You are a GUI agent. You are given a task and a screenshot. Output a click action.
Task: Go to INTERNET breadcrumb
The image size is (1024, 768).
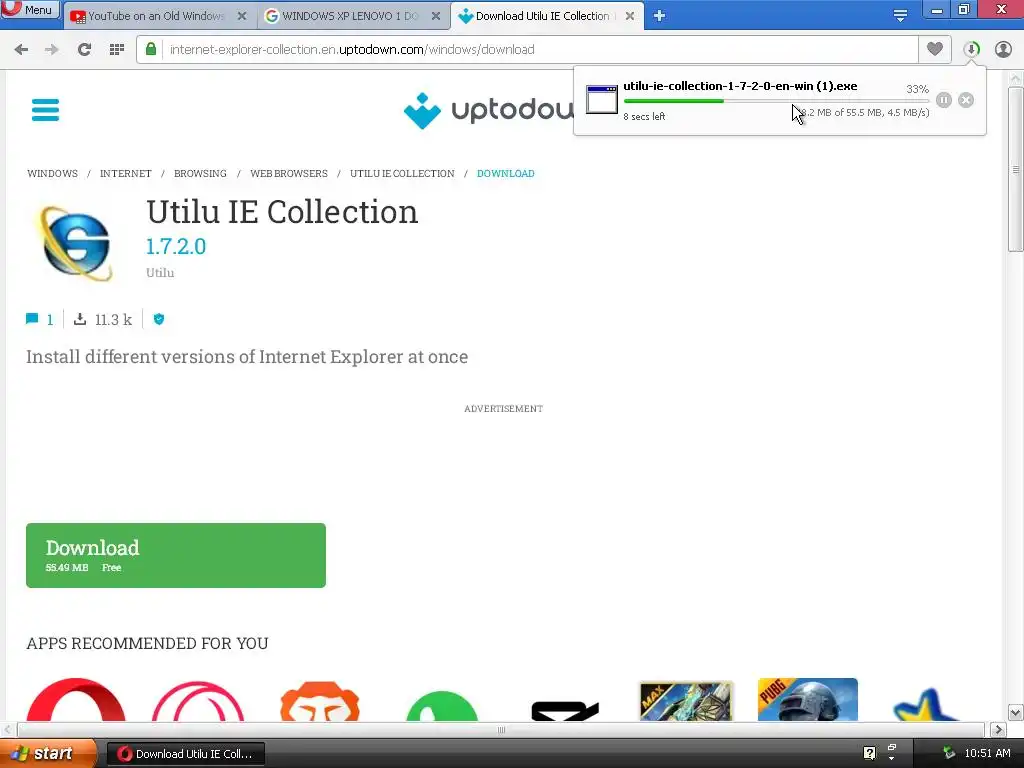(125, 174)
